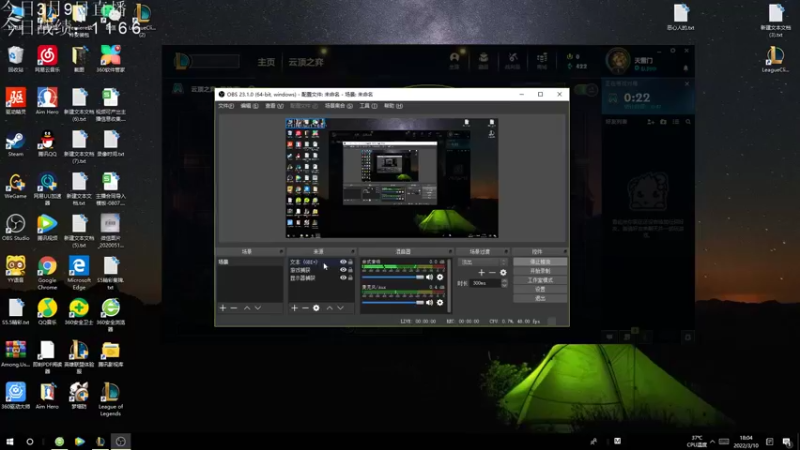This screenshot has width=800, height=450.
Task: Open Steam desktop shortcut
Action: [15, 144]
